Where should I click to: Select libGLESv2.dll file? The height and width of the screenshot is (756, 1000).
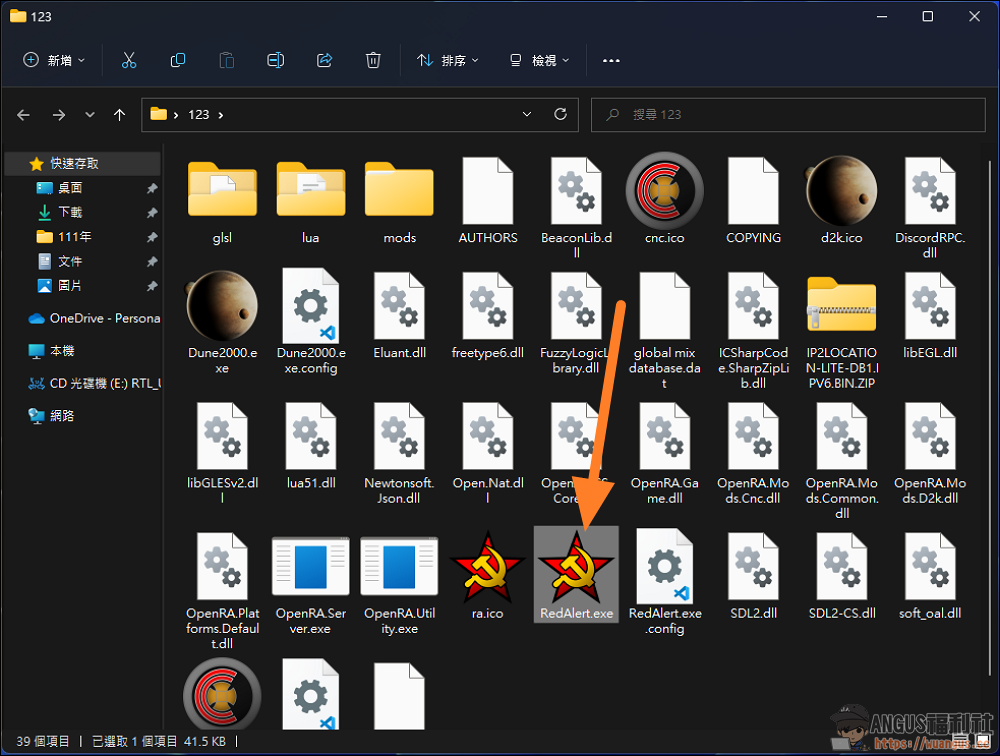tap(222, 454)
